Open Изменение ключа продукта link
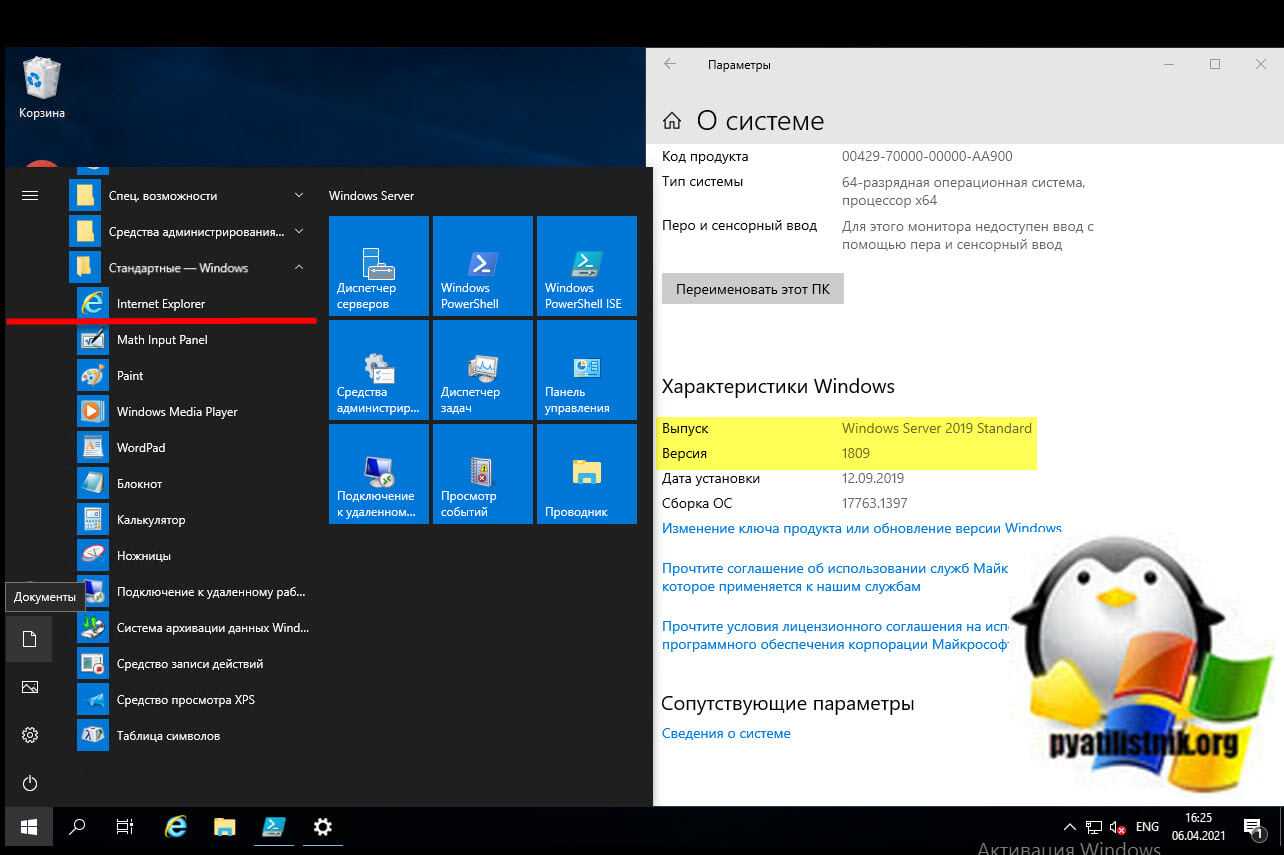1284x855 pixels. [862, 528]
